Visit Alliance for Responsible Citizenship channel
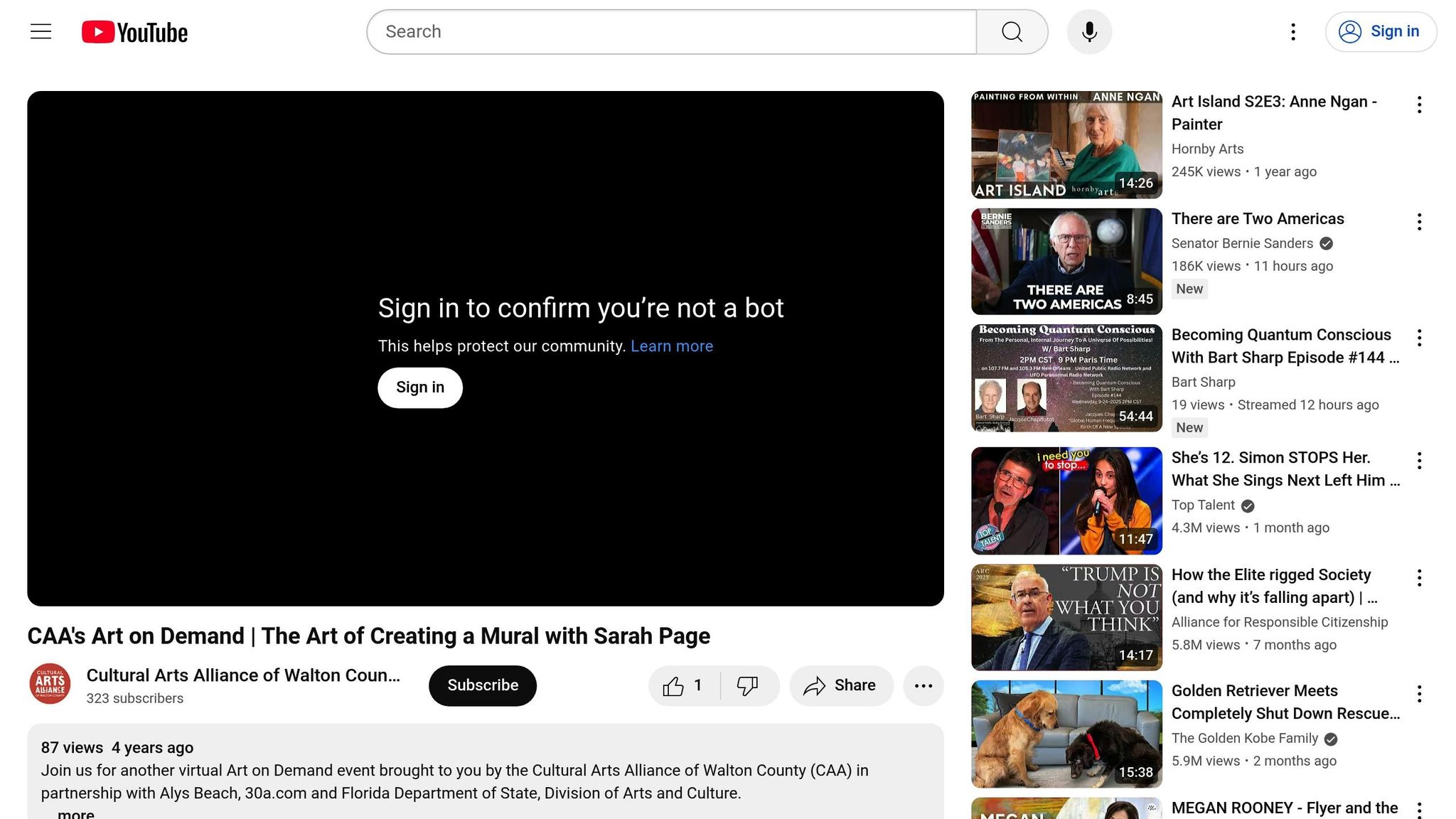 pyautogui.click(x=1280, y=623)
